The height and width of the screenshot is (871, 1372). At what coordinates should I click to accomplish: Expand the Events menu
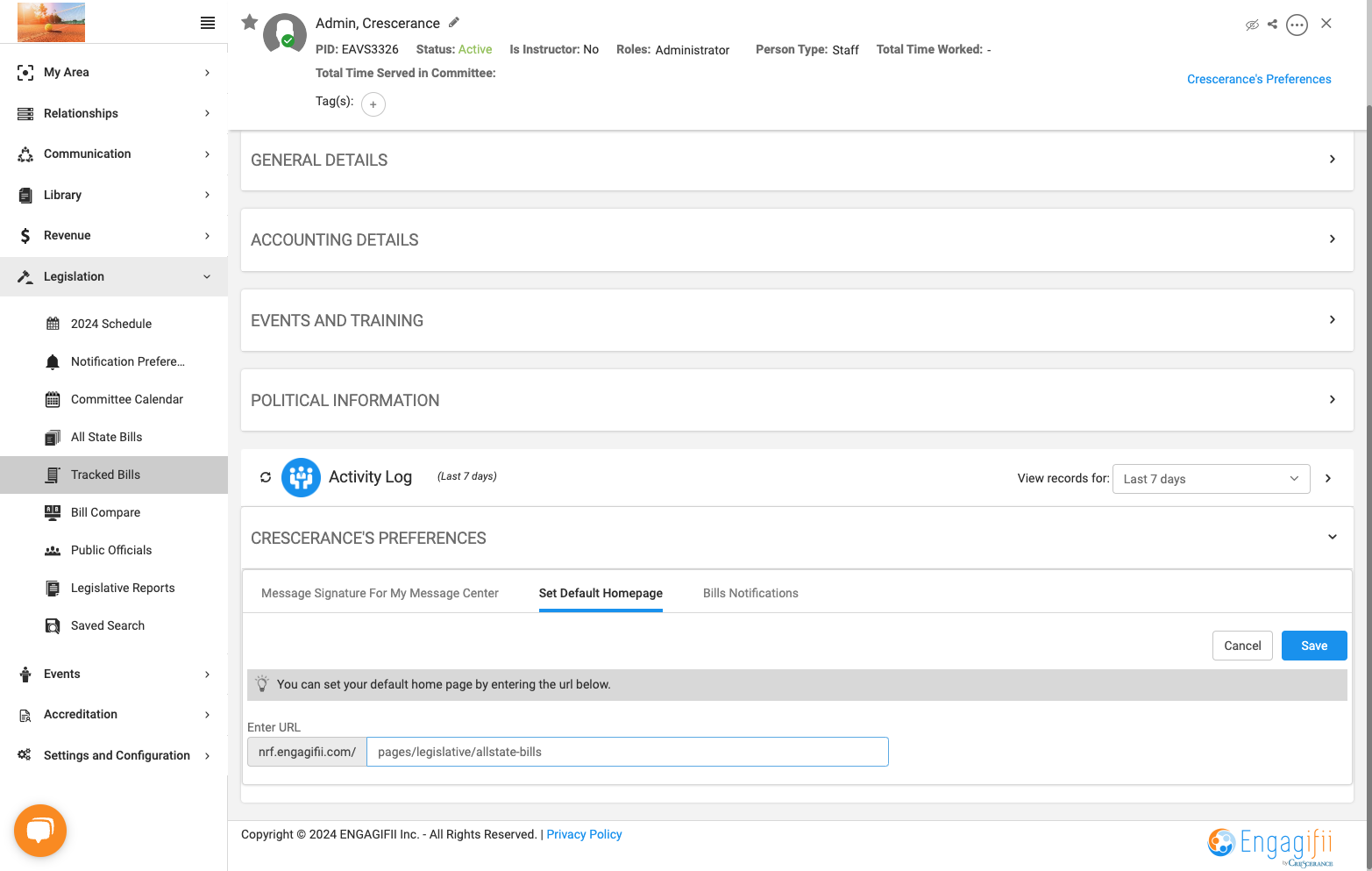pos(114,674)
